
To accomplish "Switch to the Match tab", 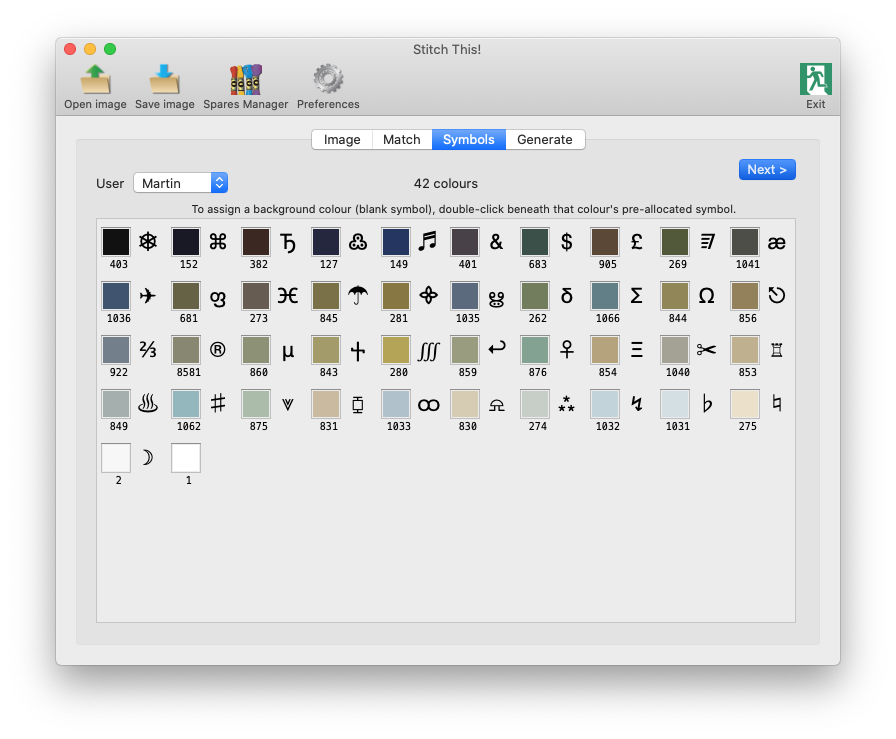I will point(402,140).
